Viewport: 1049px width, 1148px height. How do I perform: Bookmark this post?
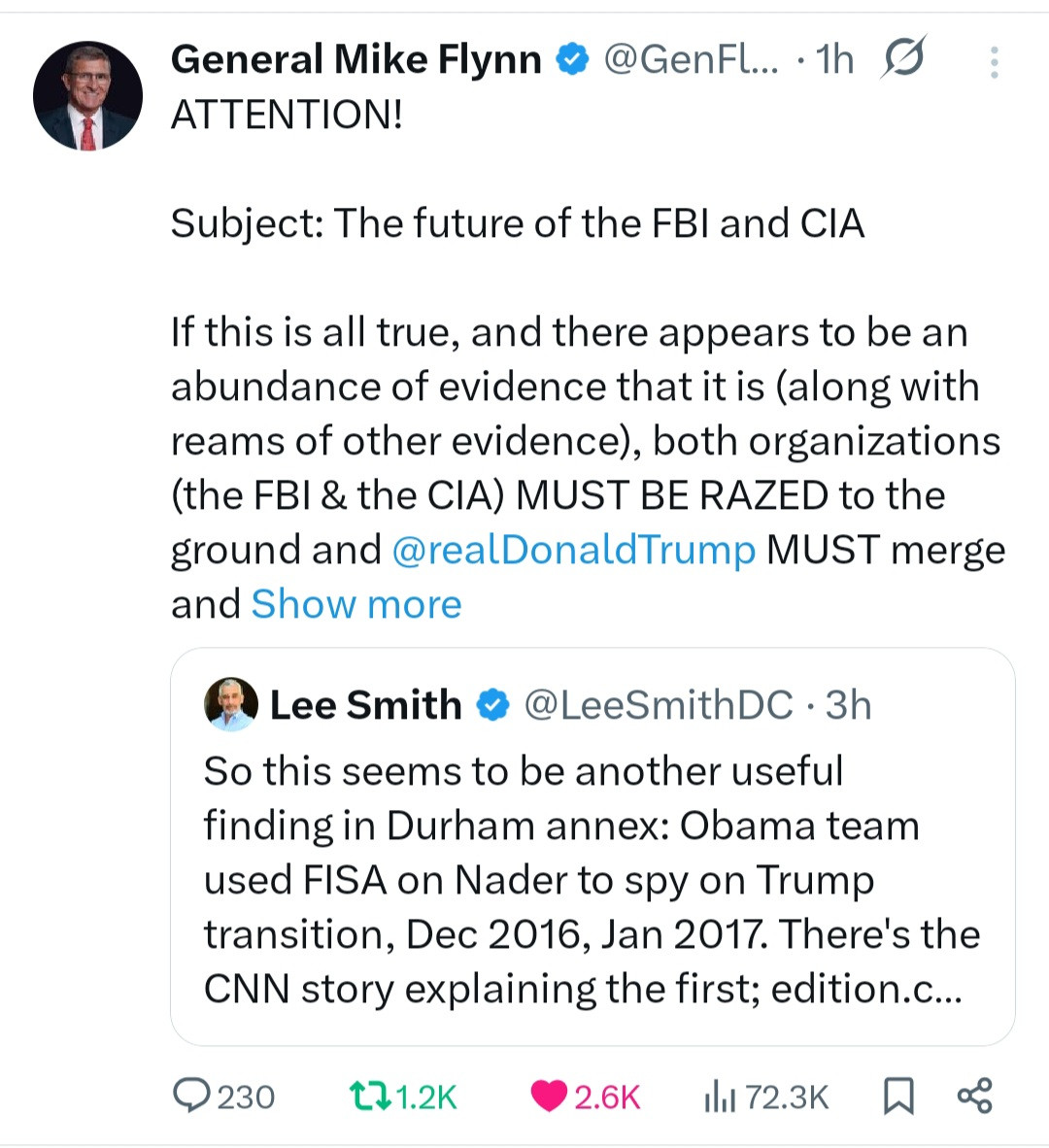coord(898,1096)
